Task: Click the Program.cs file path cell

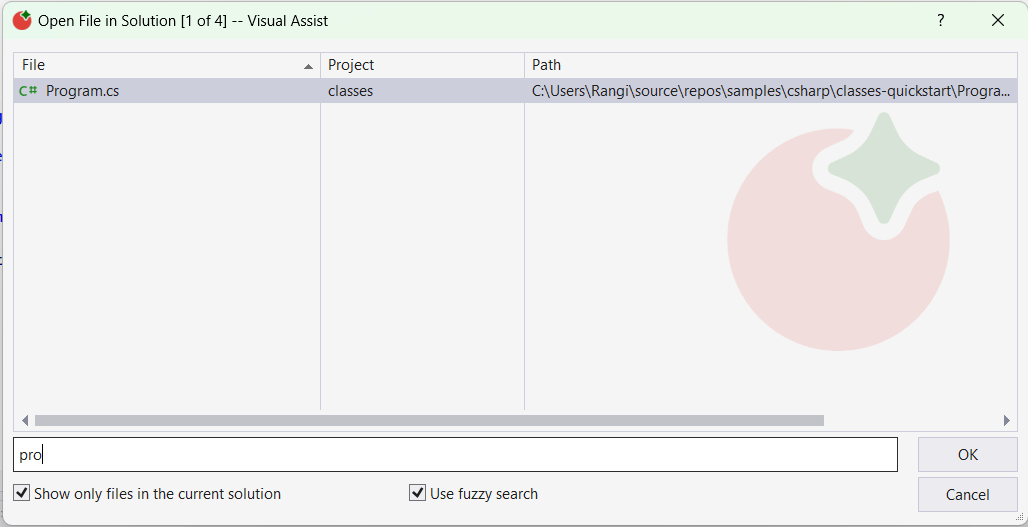Action: tap(770, 91)
